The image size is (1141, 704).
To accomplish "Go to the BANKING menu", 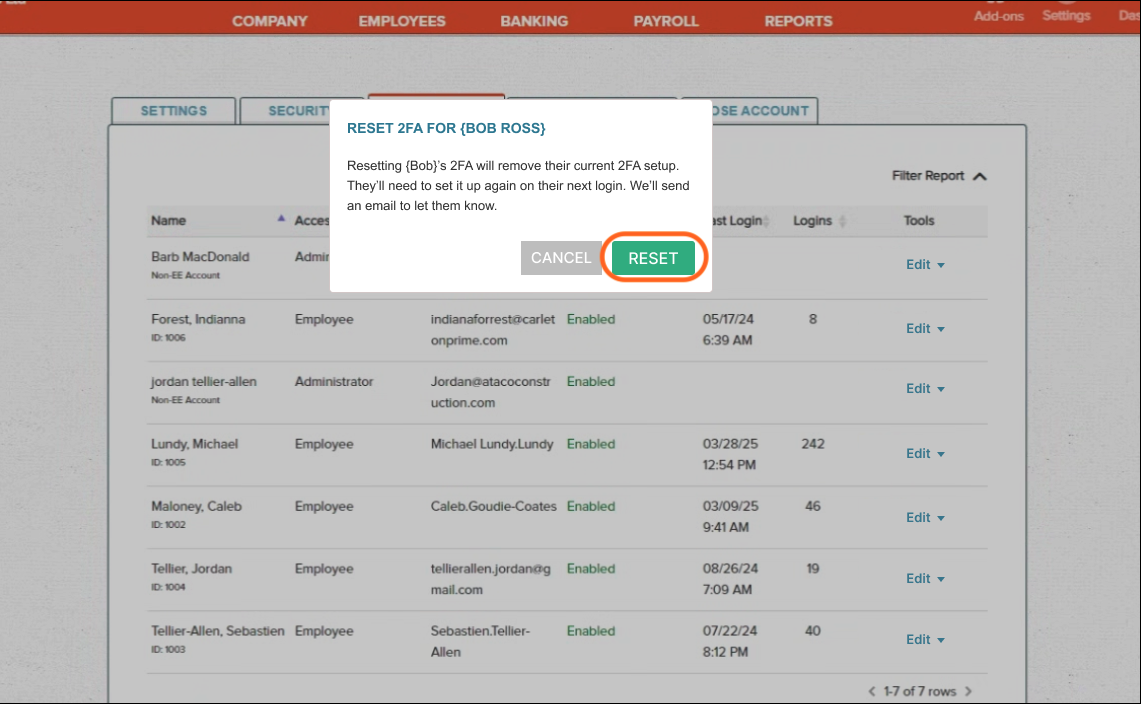I will coord(534,21).
